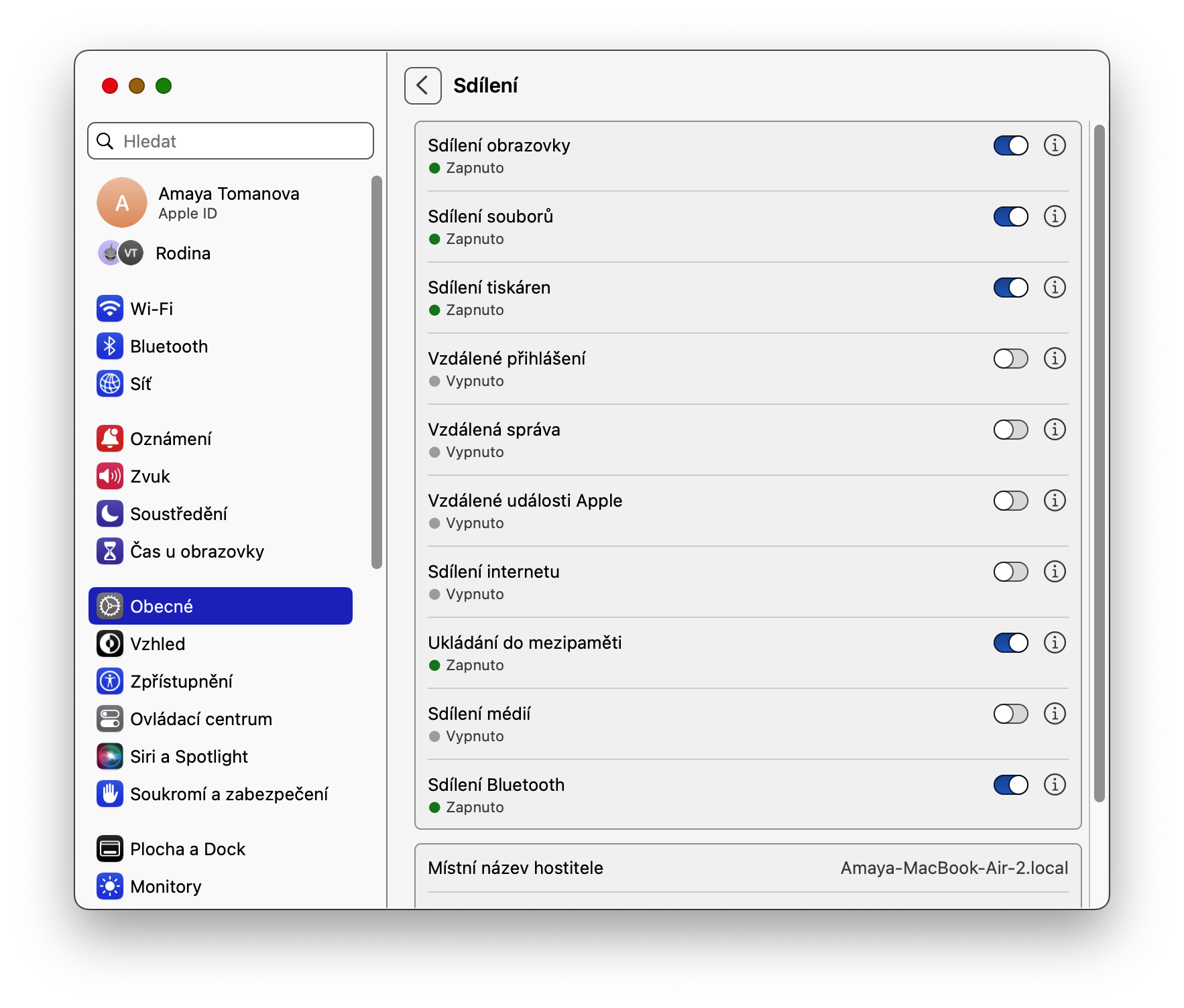The height and width of the screenshot is (1008, 1184).
Task: Show info for Sdílení obrazovky
Action: click(1055, 145)
